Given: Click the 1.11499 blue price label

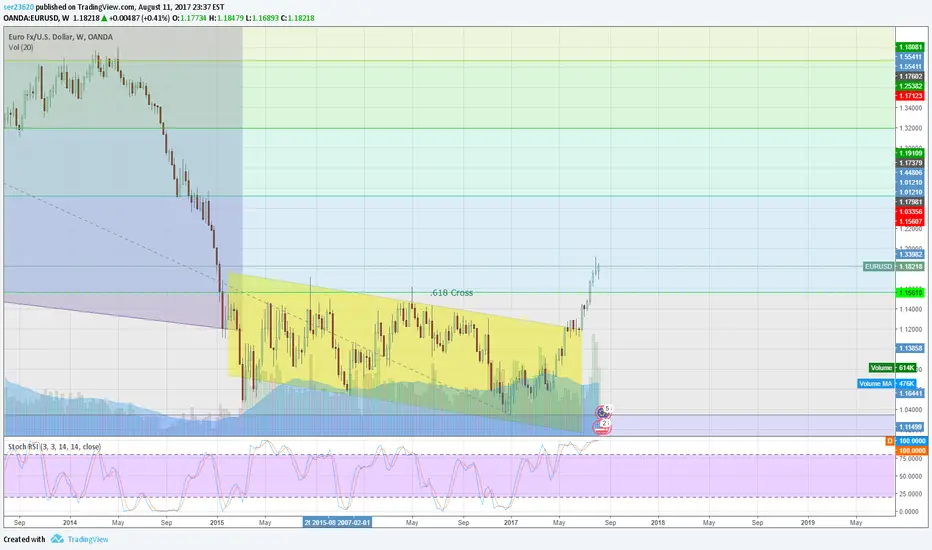Looking at the screenshot, I should [910, 427].
